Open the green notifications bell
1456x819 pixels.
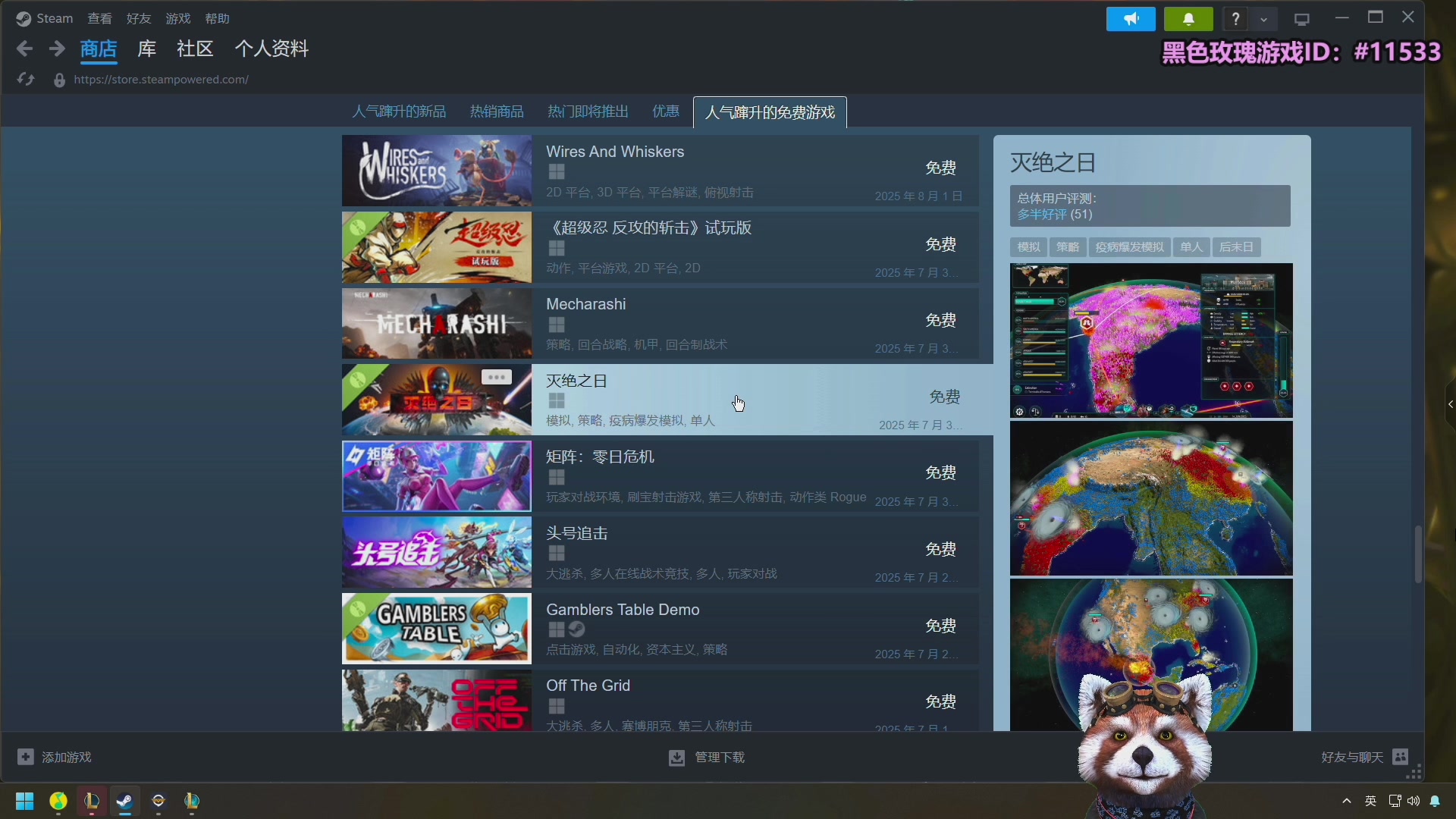[x=1188, y=19]
